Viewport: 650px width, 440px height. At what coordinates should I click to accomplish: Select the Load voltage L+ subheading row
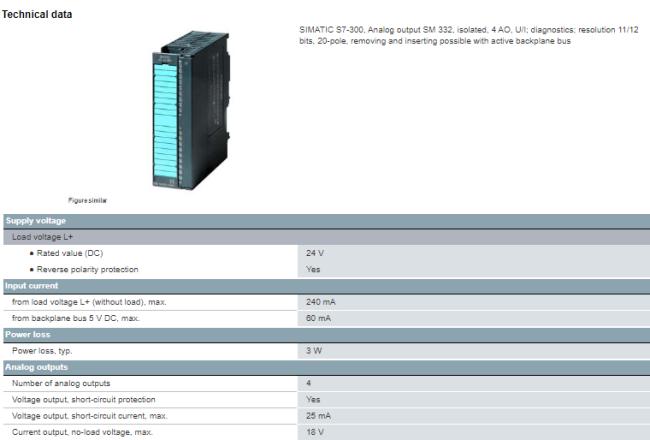click(40, 236)
